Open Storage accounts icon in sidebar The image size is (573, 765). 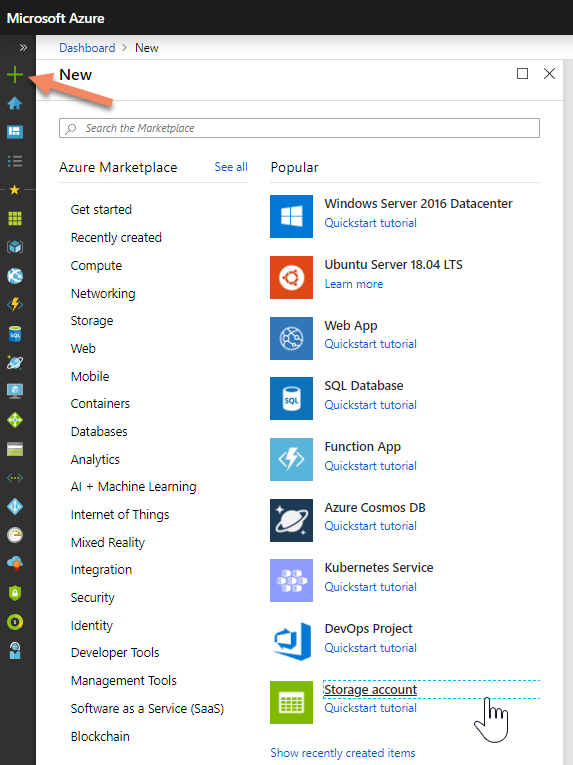point(15,449)
